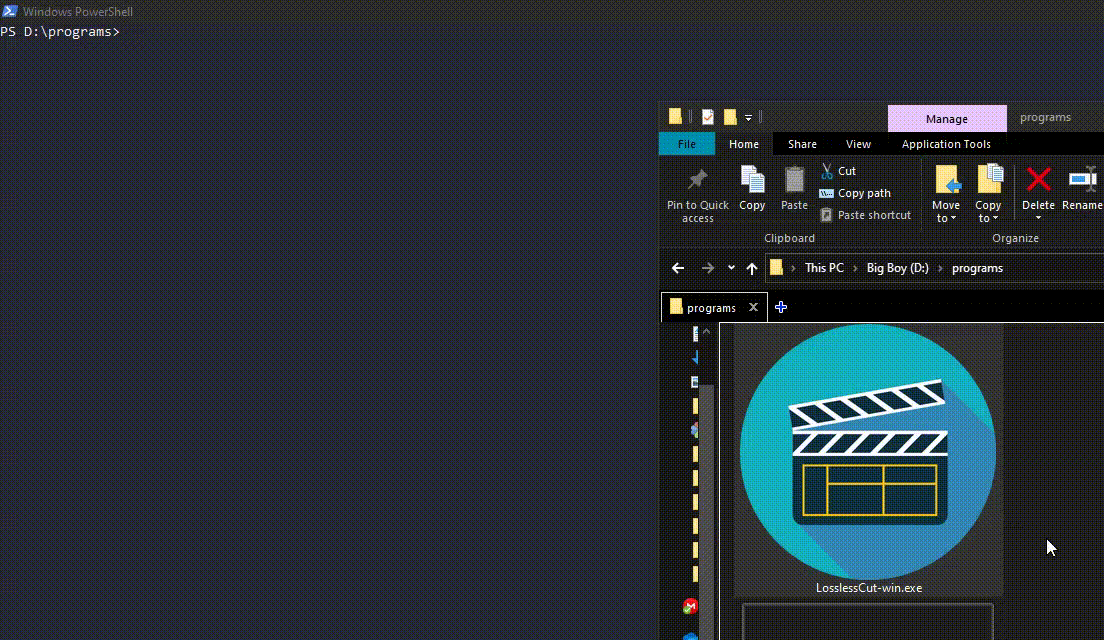Open the File menu
Viewport: 1104px width, 640px height.
[x=686, y=143]
